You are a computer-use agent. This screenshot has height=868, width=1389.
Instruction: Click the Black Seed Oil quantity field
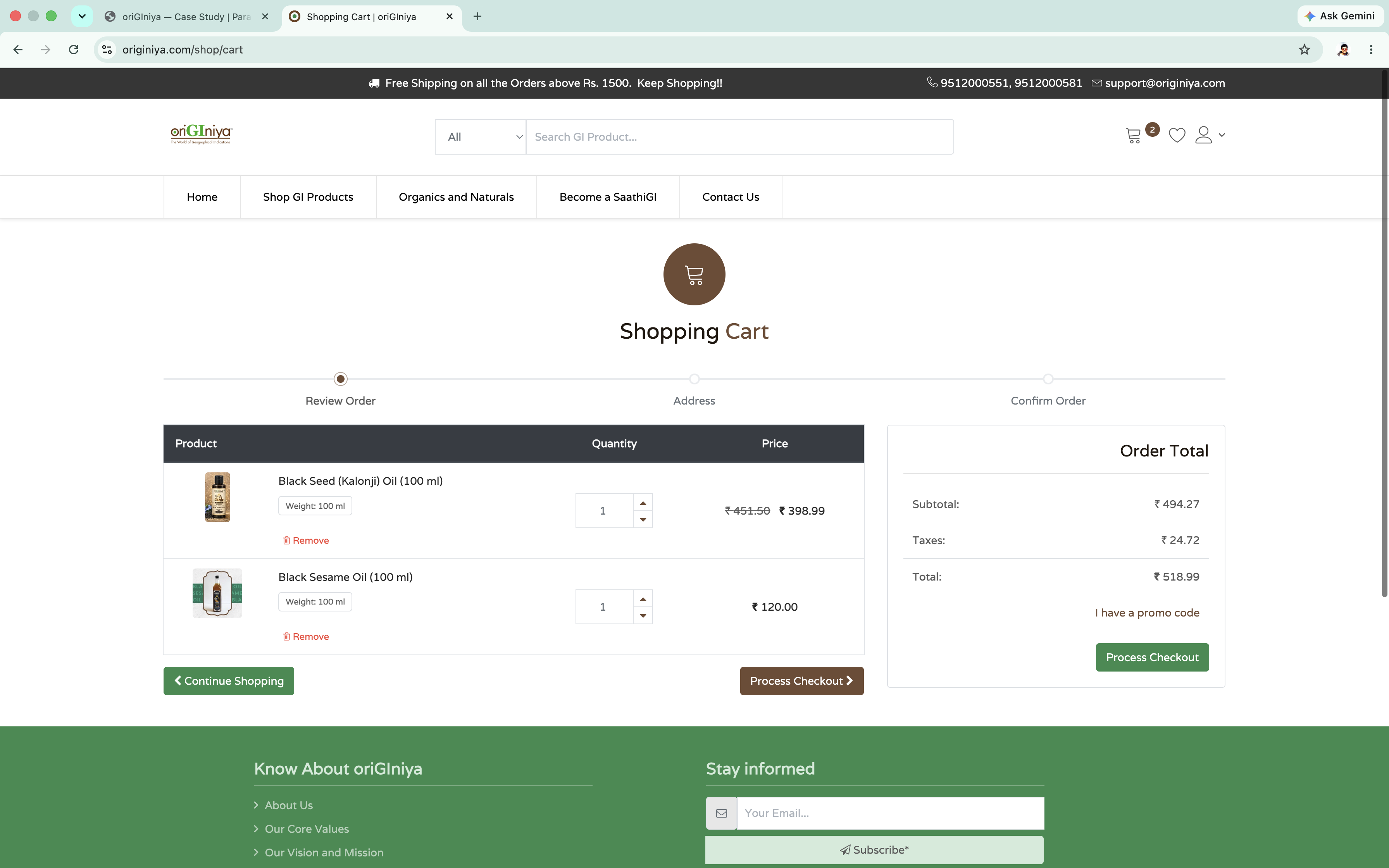[x=604, y=511]
